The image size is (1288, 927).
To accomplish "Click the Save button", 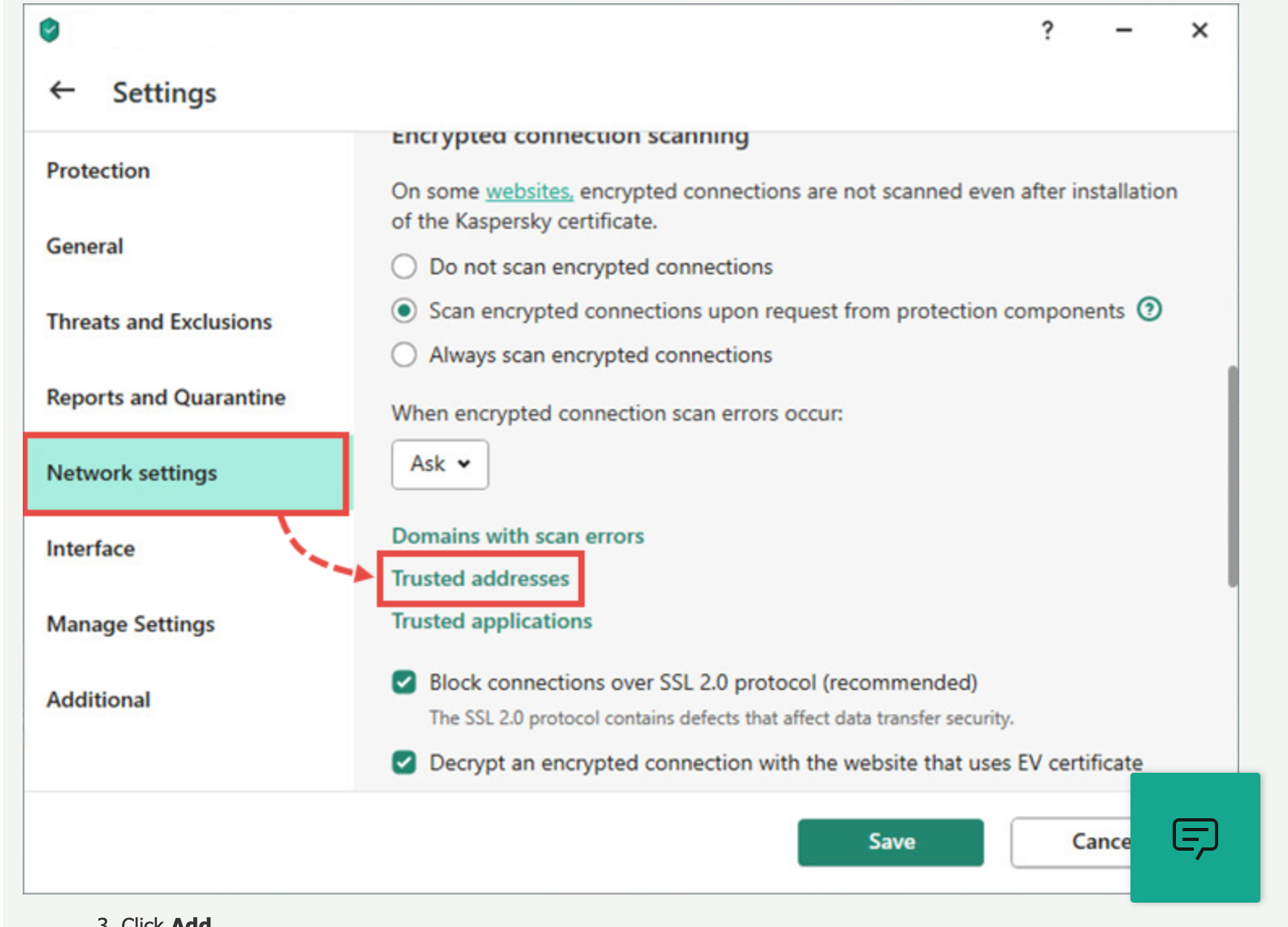I will (x=891, y=842).
